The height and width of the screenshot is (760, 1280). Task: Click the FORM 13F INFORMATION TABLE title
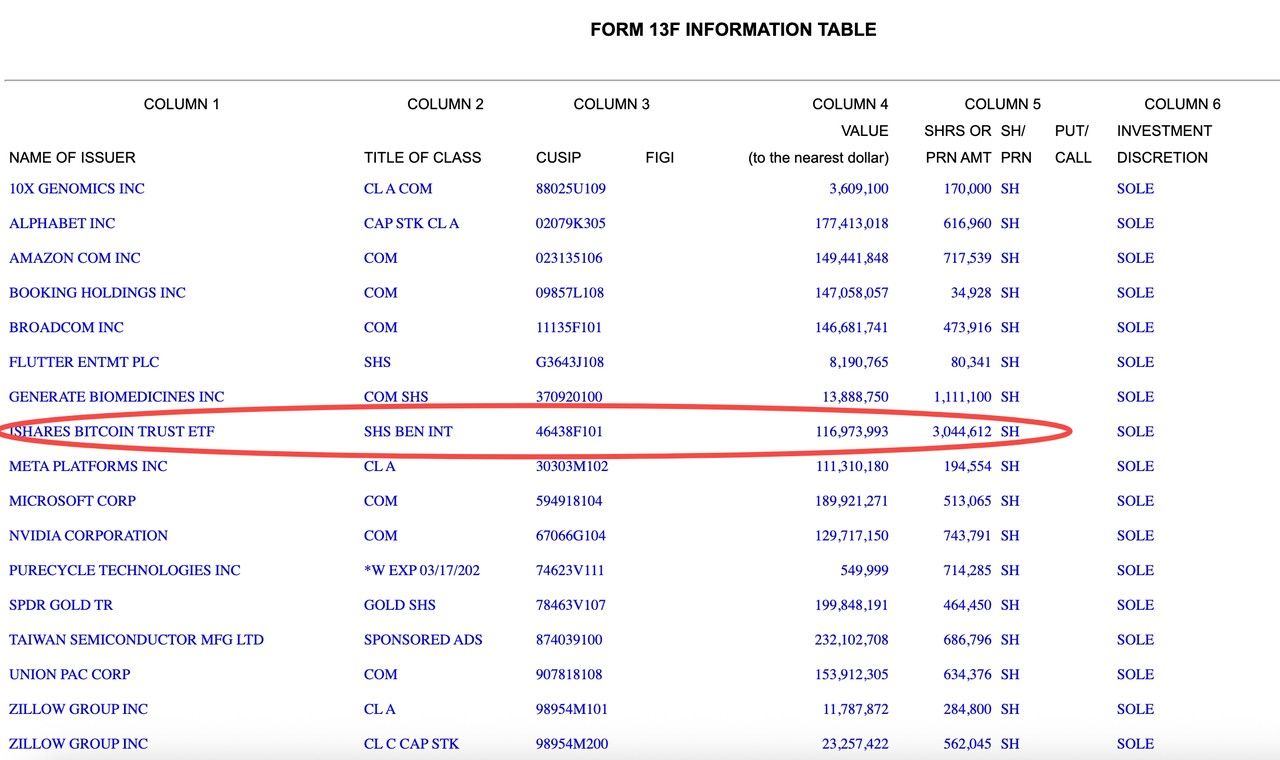(x=733, y=30)
